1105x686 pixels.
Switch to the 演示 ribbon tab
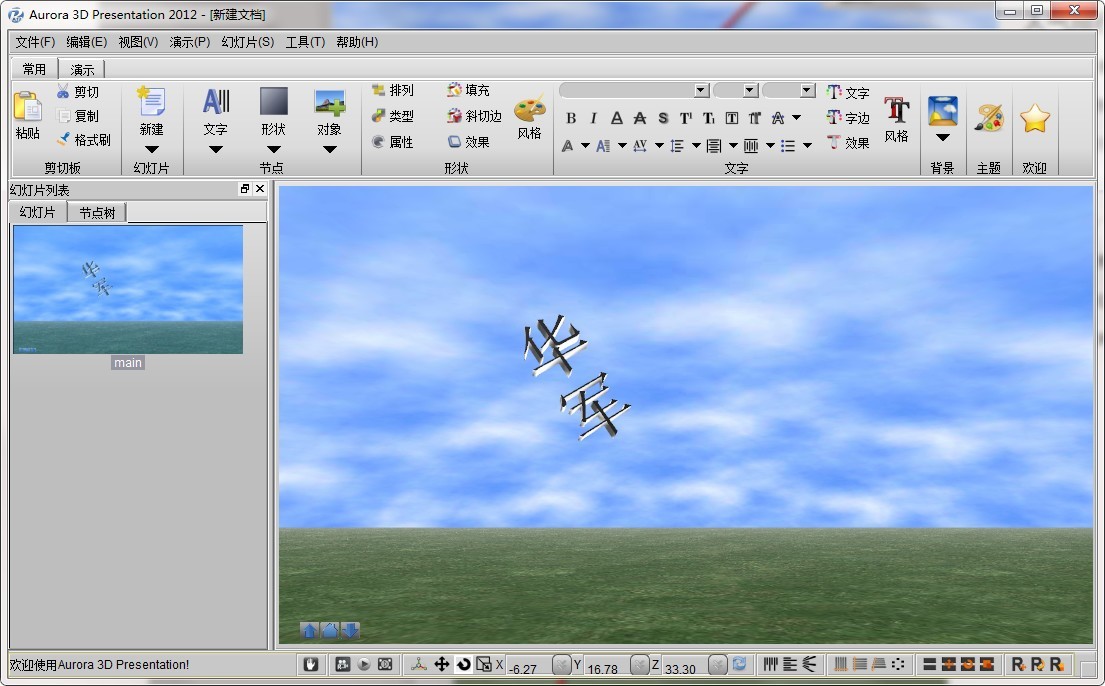coord(82,68)
